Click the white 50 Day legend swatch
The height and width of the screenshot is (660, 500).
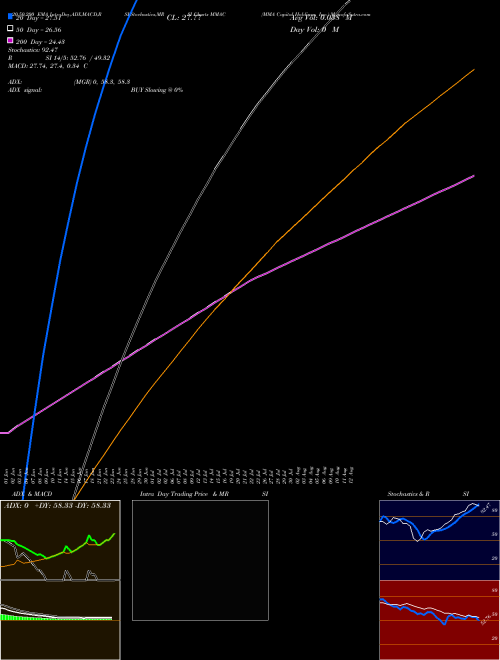[x=10, y=28]
